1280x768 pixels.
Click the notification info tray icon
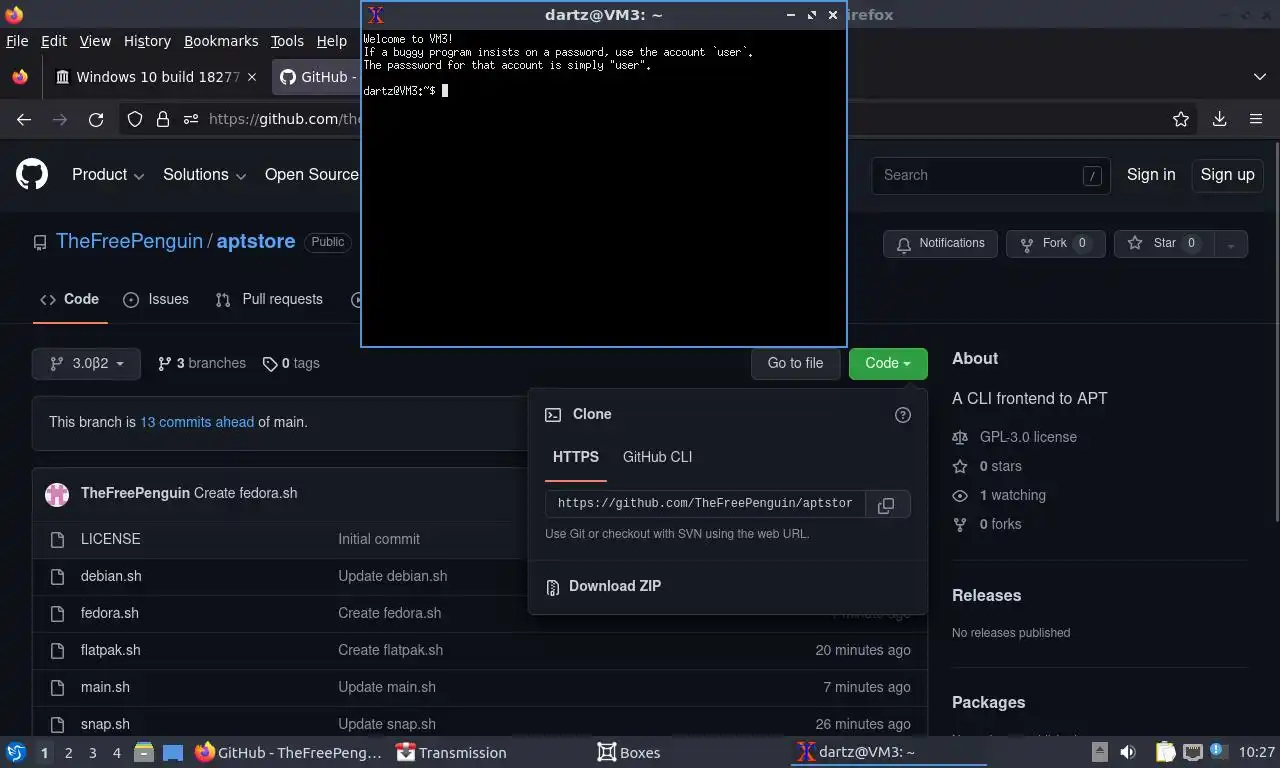(1218, 751)
